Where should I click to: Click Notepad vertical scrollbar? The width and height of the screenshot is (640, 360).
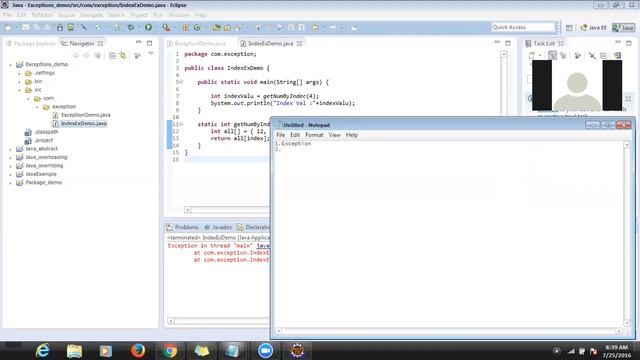[x=627, y=233]
